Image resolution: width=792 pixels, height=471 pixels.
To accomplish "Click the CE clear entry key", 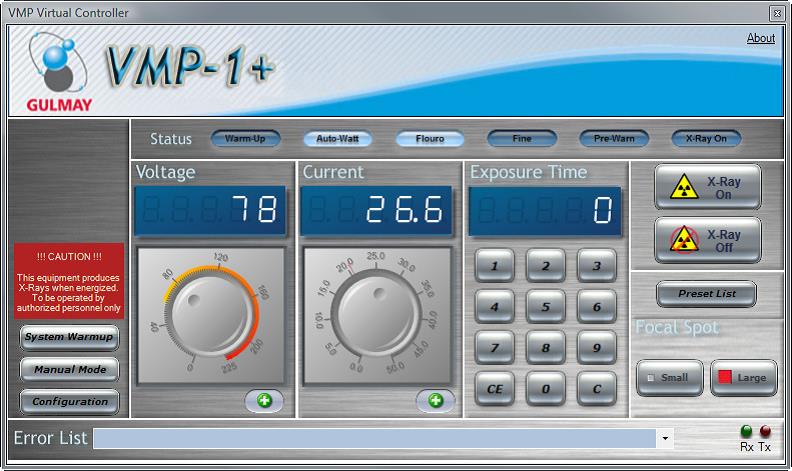I will pos(494,389).
